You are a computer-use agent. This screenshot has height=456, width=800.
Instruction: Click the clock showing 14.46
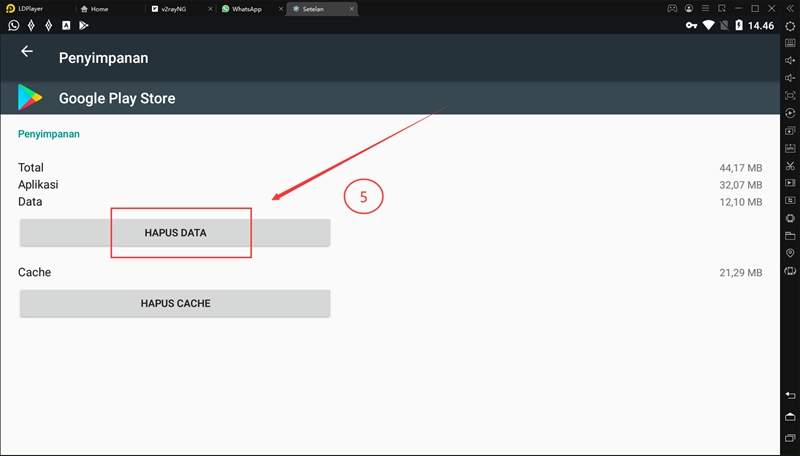761,26
